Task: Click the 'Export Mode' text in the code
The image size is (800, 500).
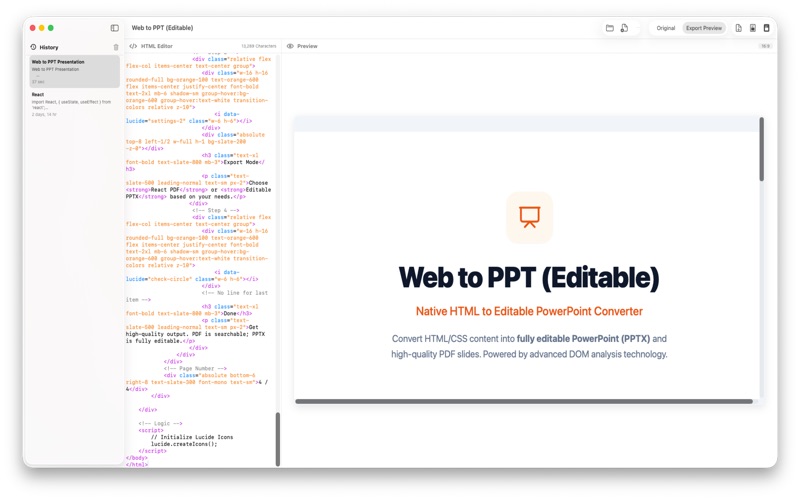Action: [241, 162]
